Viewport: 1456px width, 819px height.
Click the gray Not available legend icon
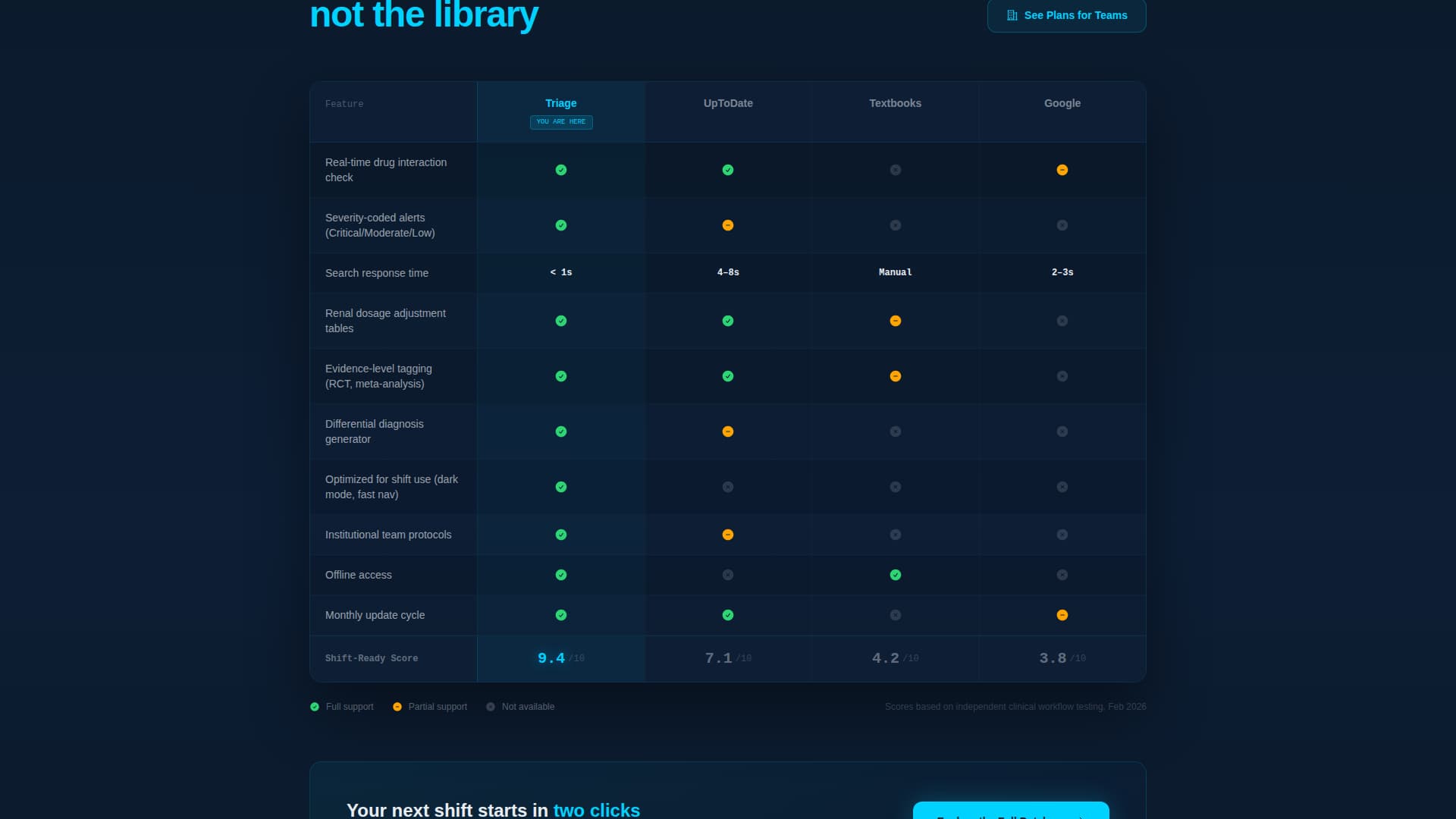[x=491, y=707]
